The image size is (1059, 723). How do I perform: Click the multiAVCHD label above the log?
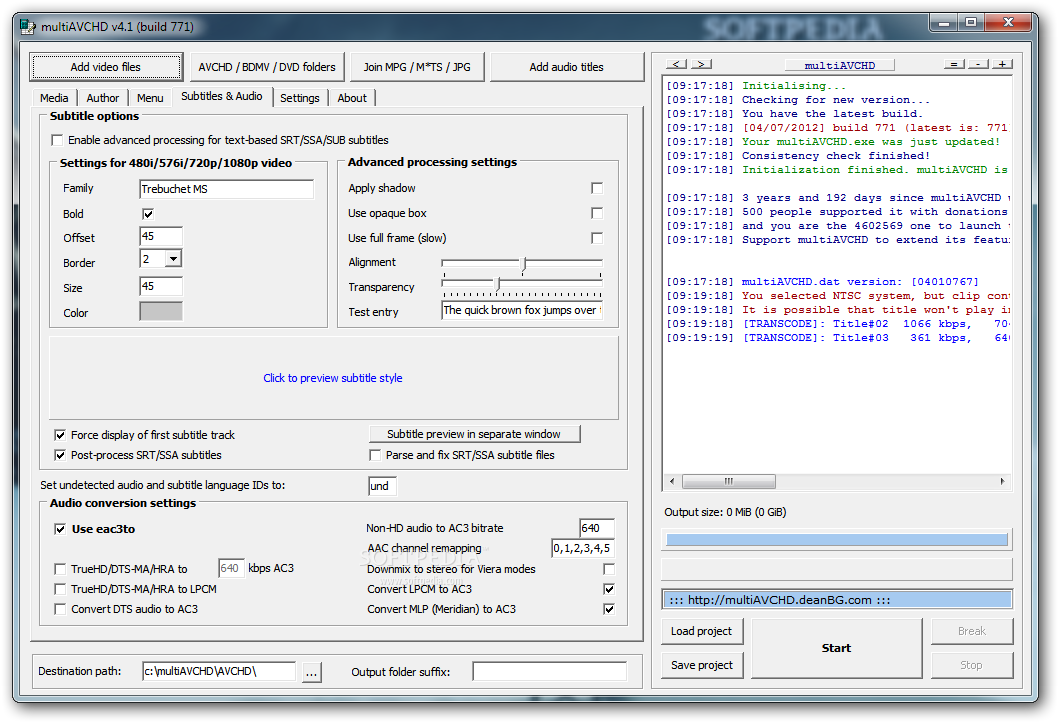point(840,65)
